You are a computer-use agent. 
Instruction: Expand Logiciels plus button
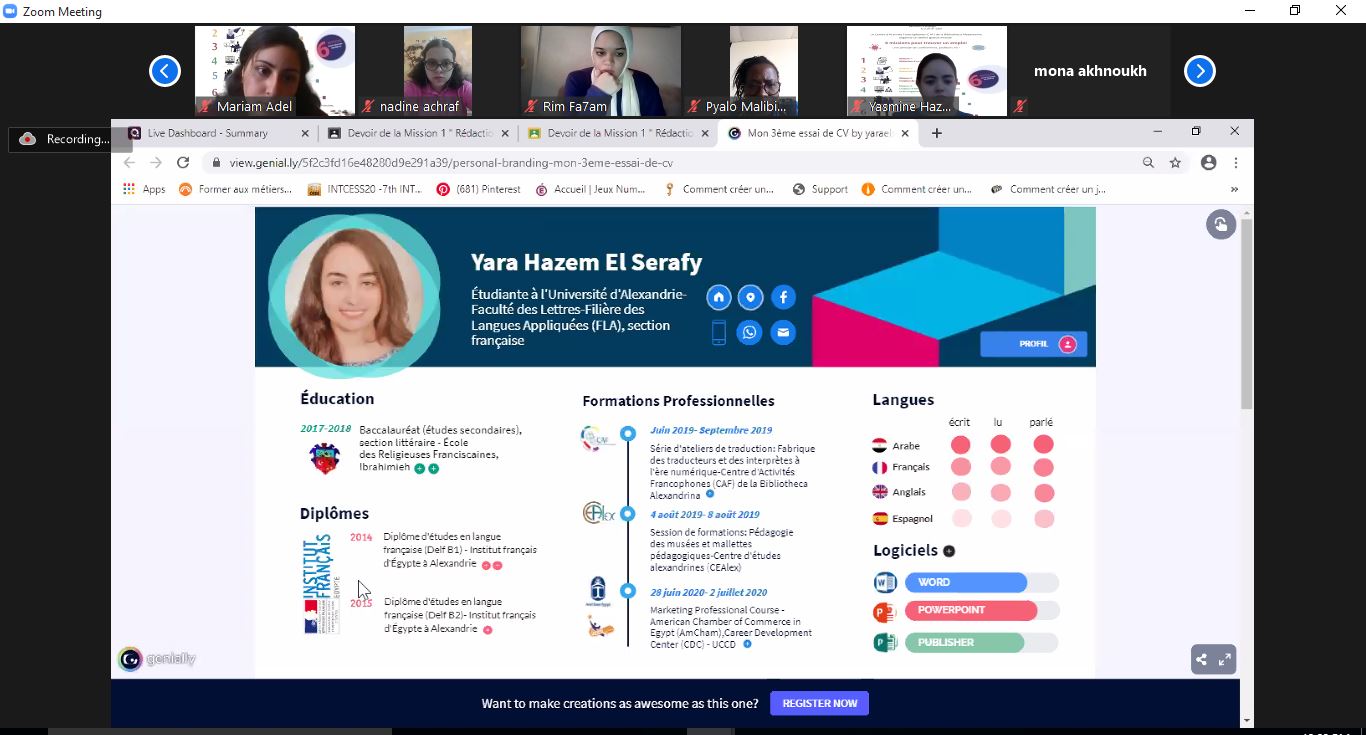point(949,551)
